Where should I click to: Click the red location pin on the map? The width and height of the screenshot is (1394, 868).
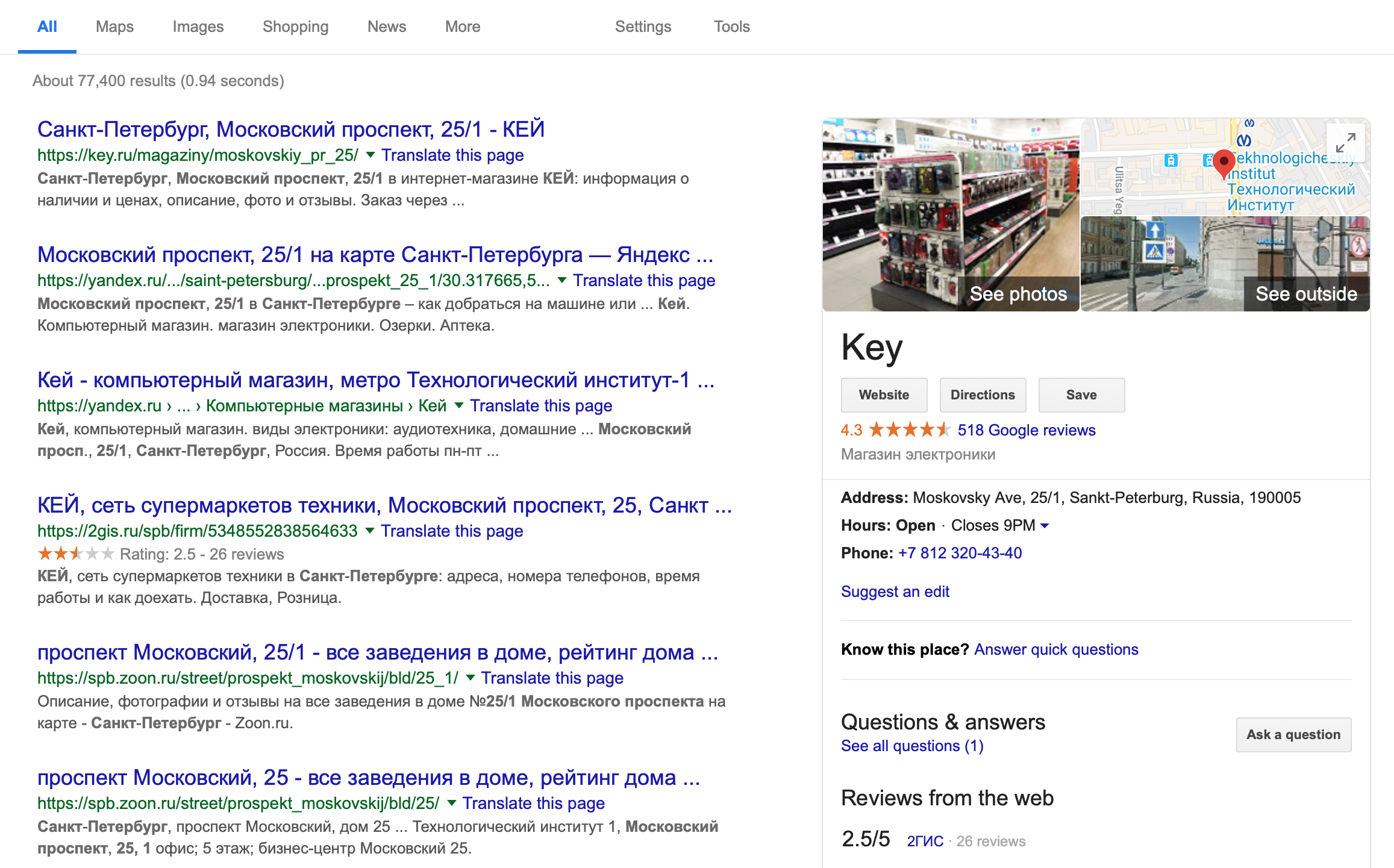(1224, 163)
